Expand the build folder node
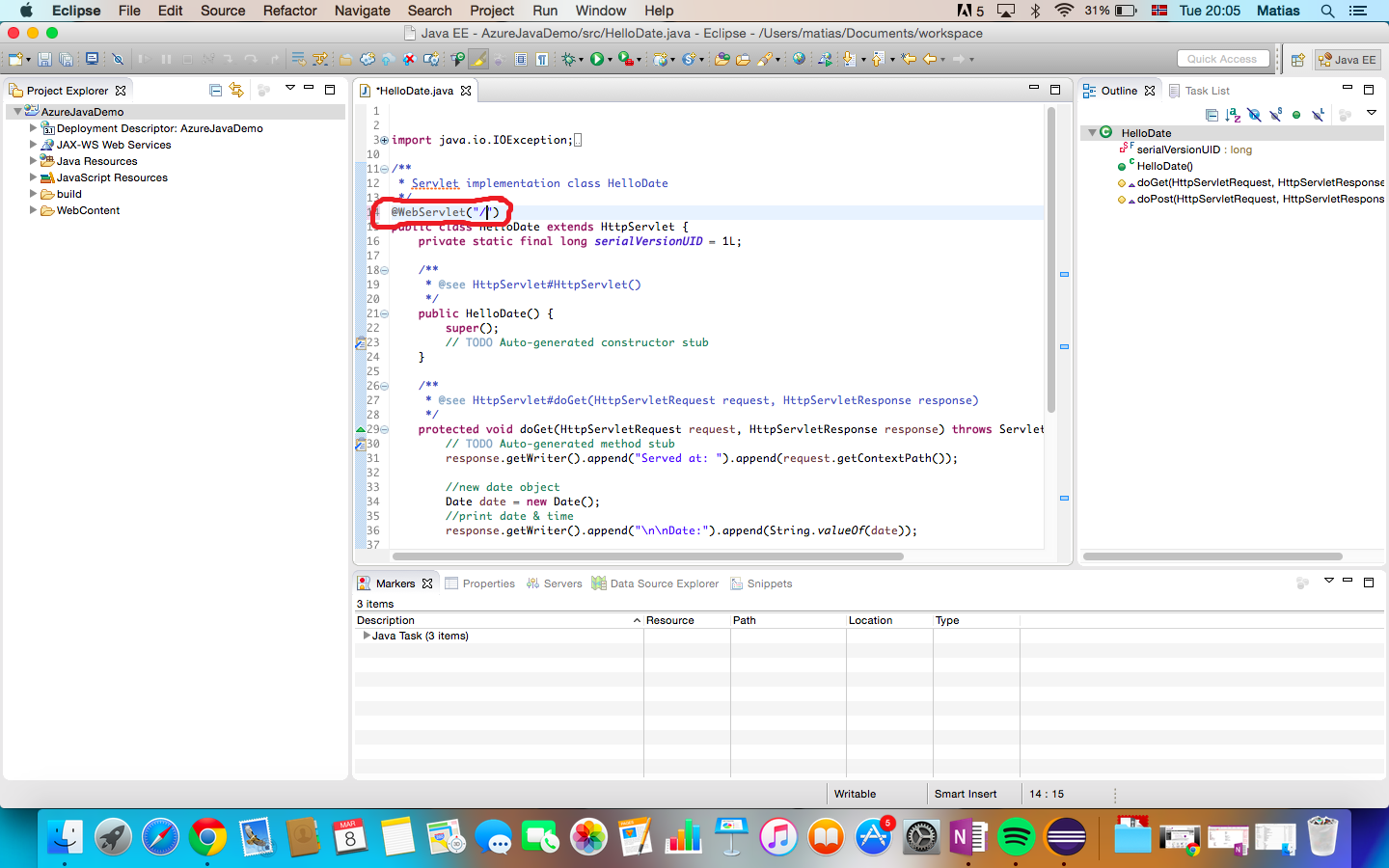Screen dimensions: 1389x868 (33, 193)
